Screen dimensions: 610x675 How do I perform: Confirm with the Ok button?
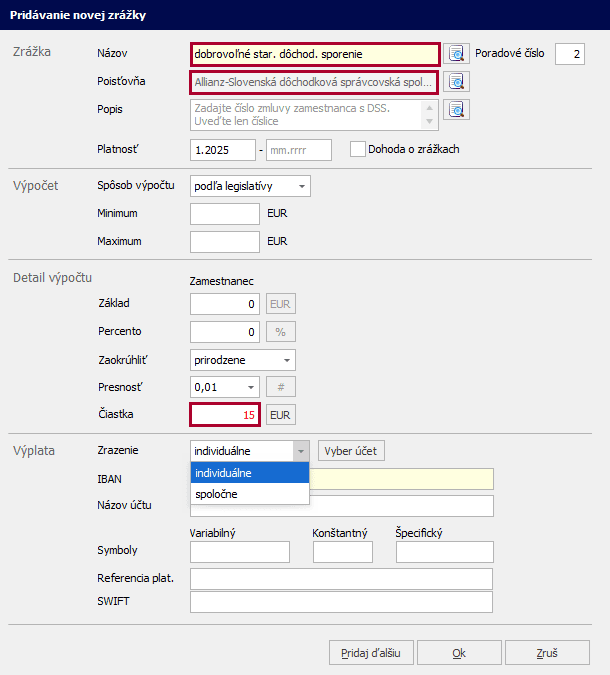click(x=459, y=653)
